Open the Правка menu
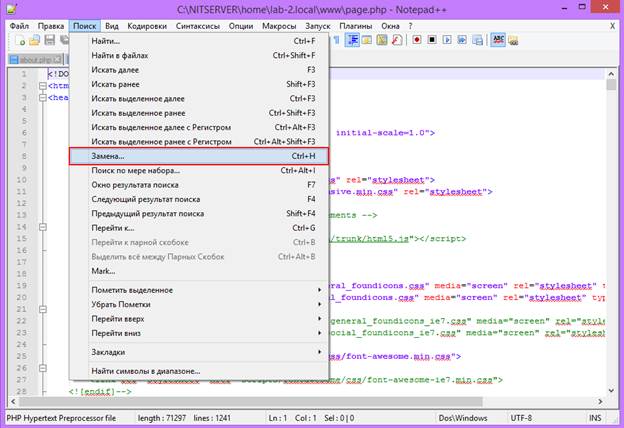This screenshot has height=428, width=624. click(x=51, y=26)
